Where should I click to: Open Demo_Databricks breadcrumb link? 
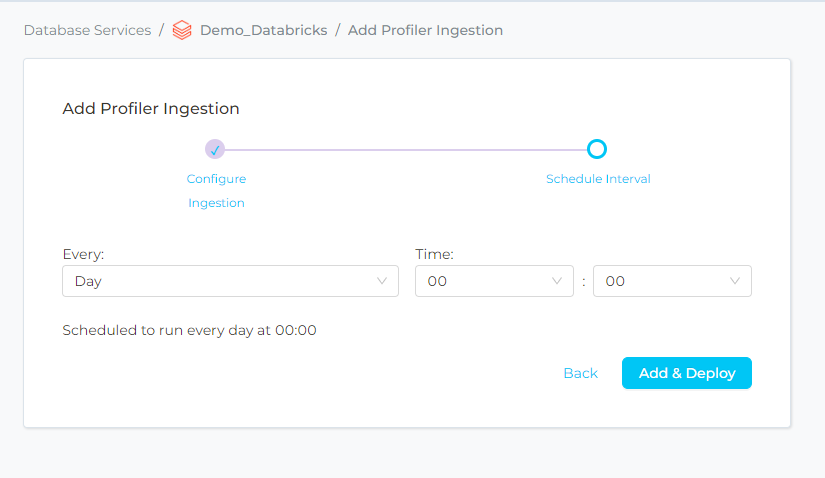(x=263, y=30)
